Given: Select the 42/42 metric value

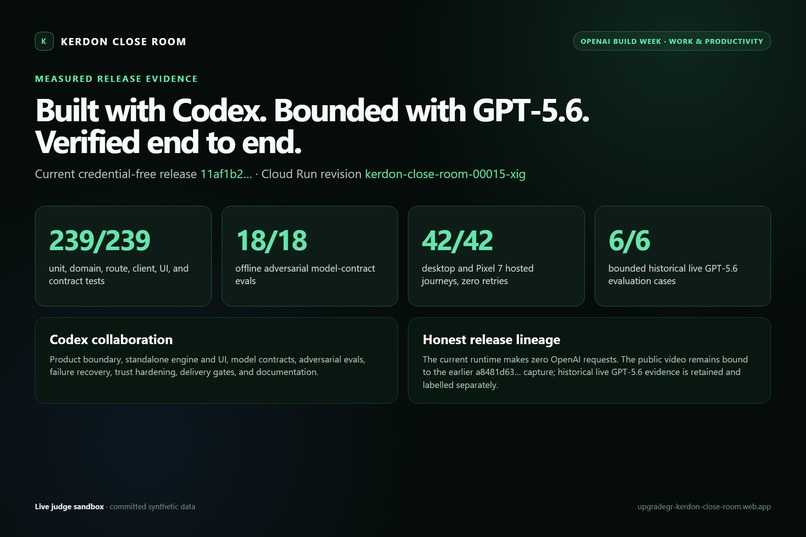Looking at the screenshot, I should click(x=457, y=240).
